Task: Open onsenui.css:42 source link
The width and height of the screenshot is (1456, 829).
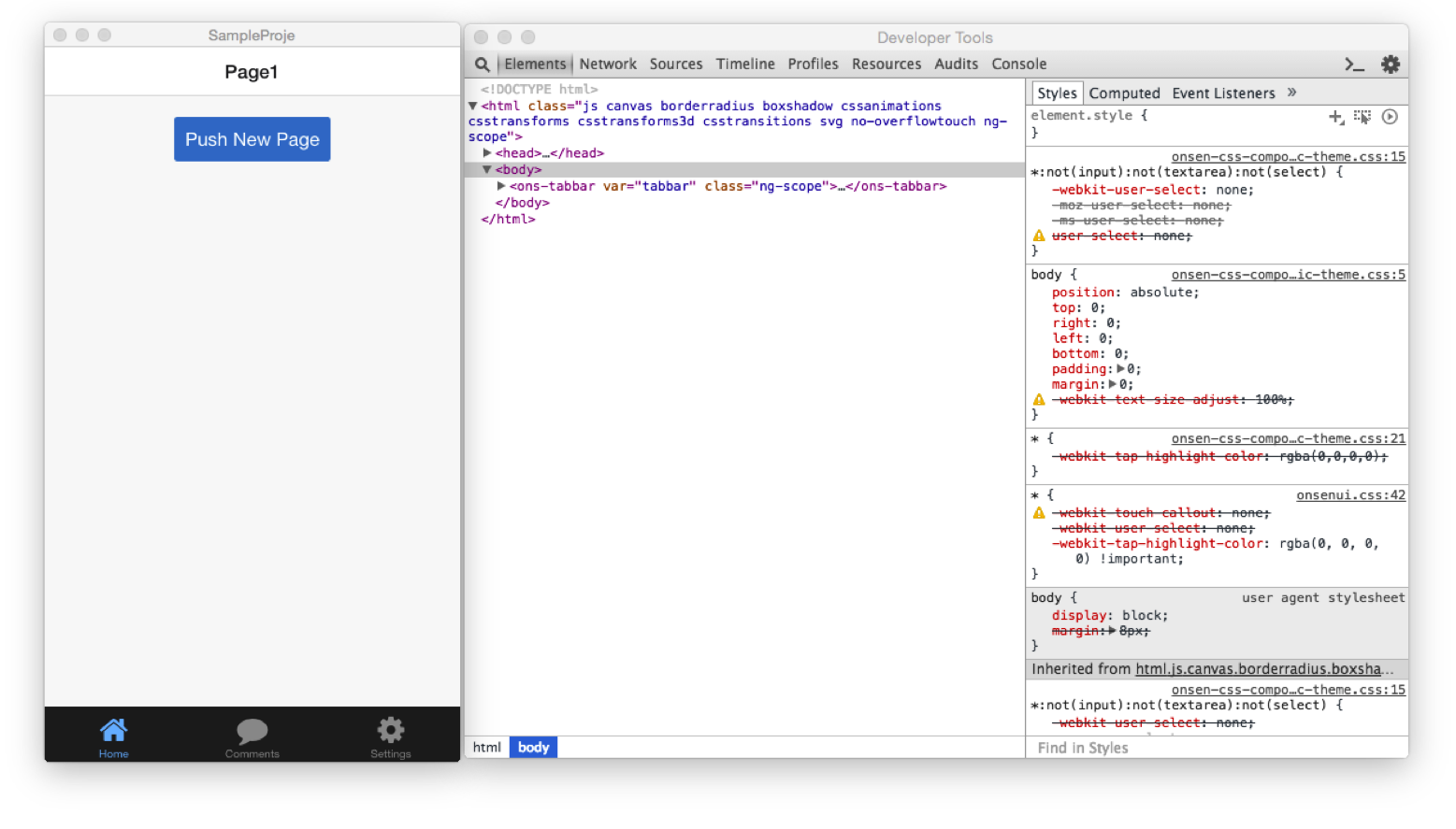Action: 1350,495
